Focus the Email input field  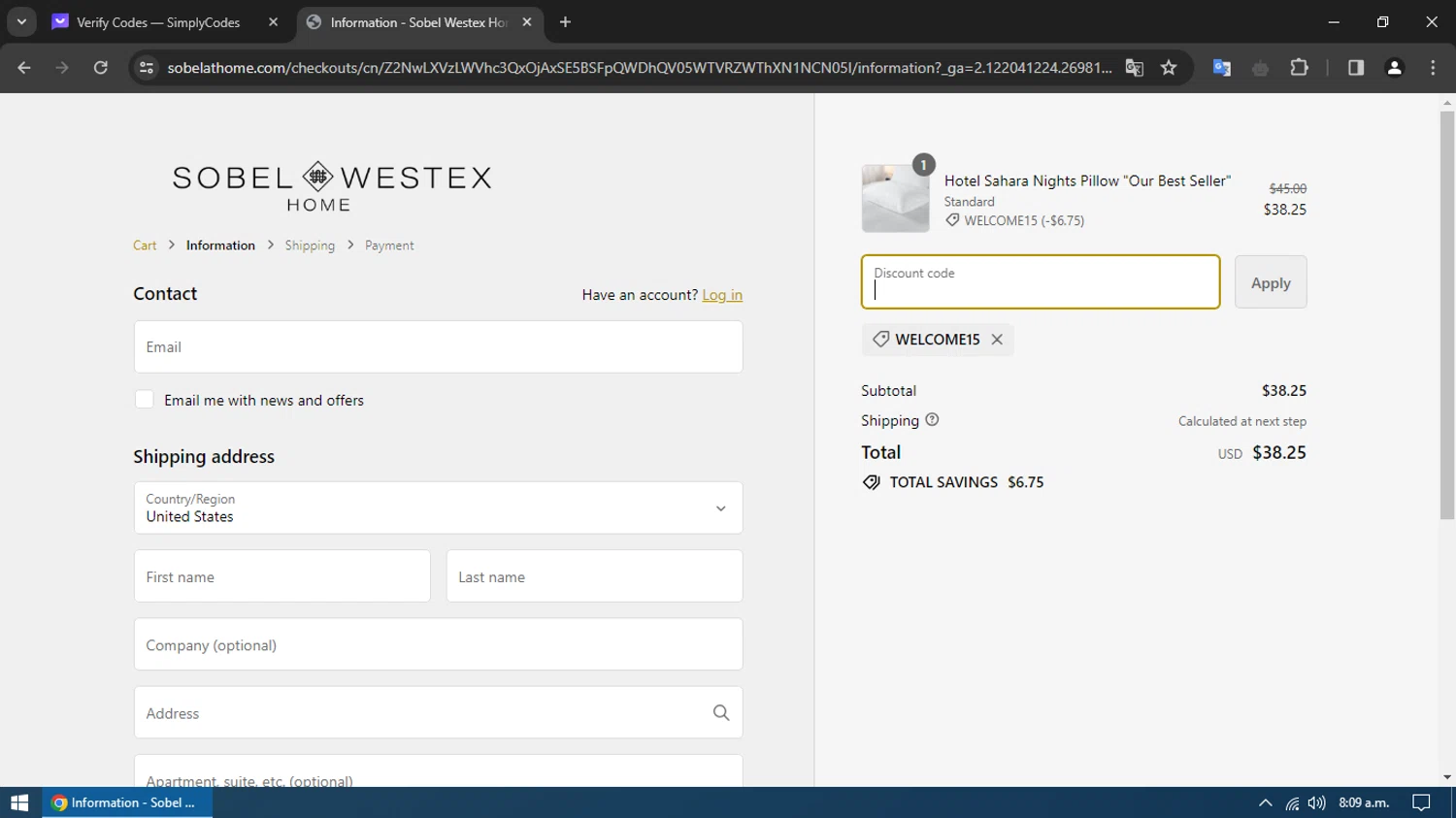[439, 346]
